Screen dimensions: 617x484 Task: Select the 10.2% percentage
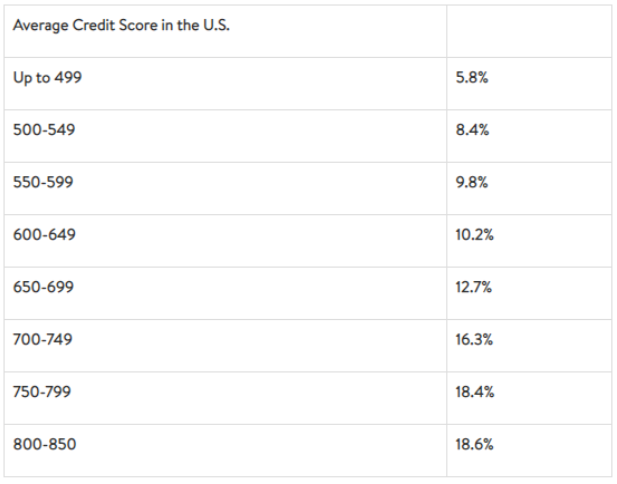click(474, 235)
